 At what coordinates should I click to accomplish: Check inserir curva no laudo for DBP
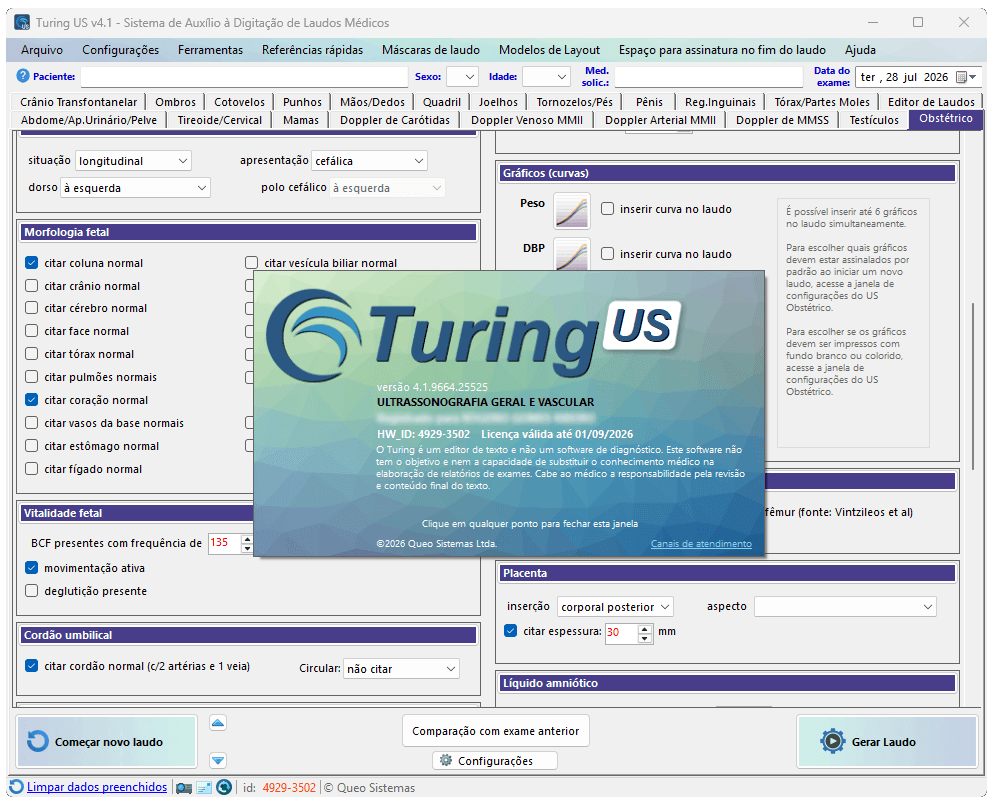coord(607,254)
